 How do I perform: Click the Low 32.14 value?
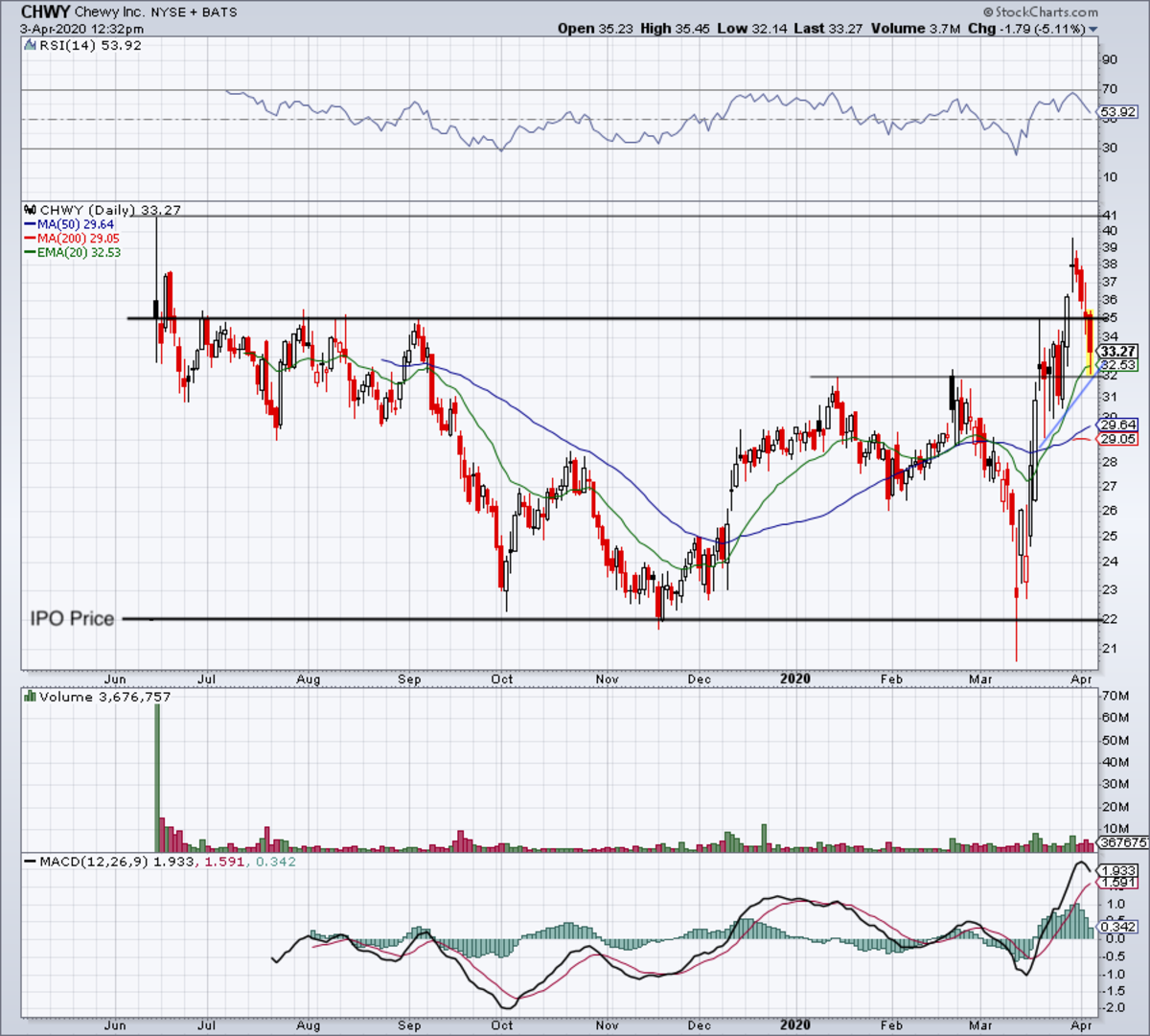point(752,29)
